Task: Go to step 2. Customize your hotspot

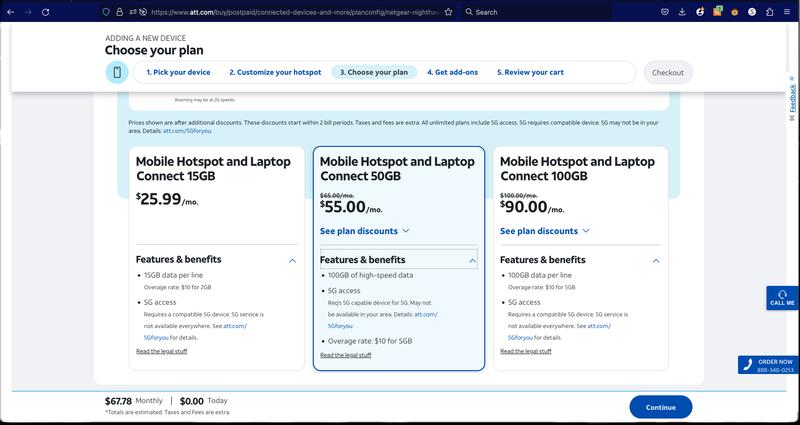Action: (x=275, y=72)
